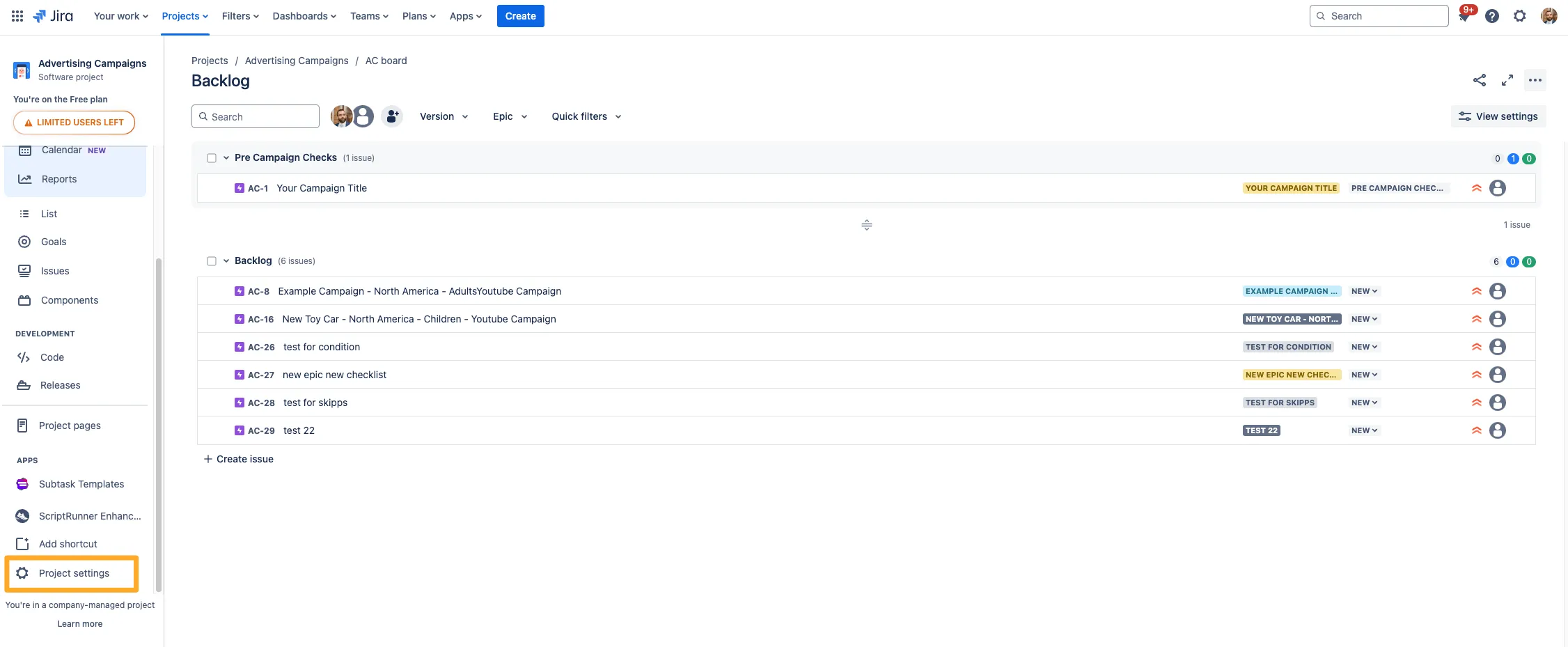Click the Advertising Campaigns project avatar

click(x=22, y=70)
